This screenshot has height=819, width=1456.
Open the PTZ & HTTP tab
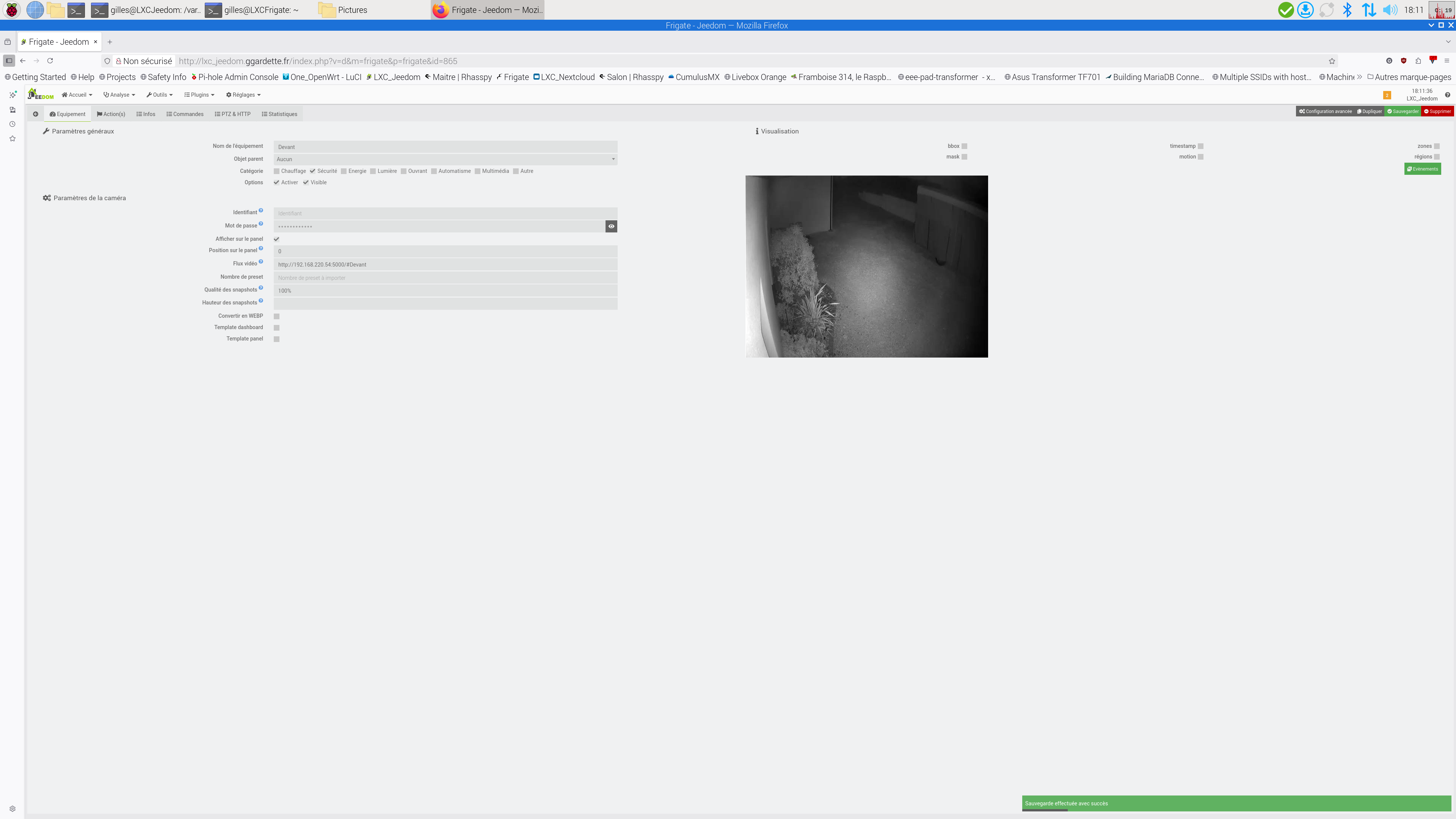pyautogui.click(x=232, y=114)
